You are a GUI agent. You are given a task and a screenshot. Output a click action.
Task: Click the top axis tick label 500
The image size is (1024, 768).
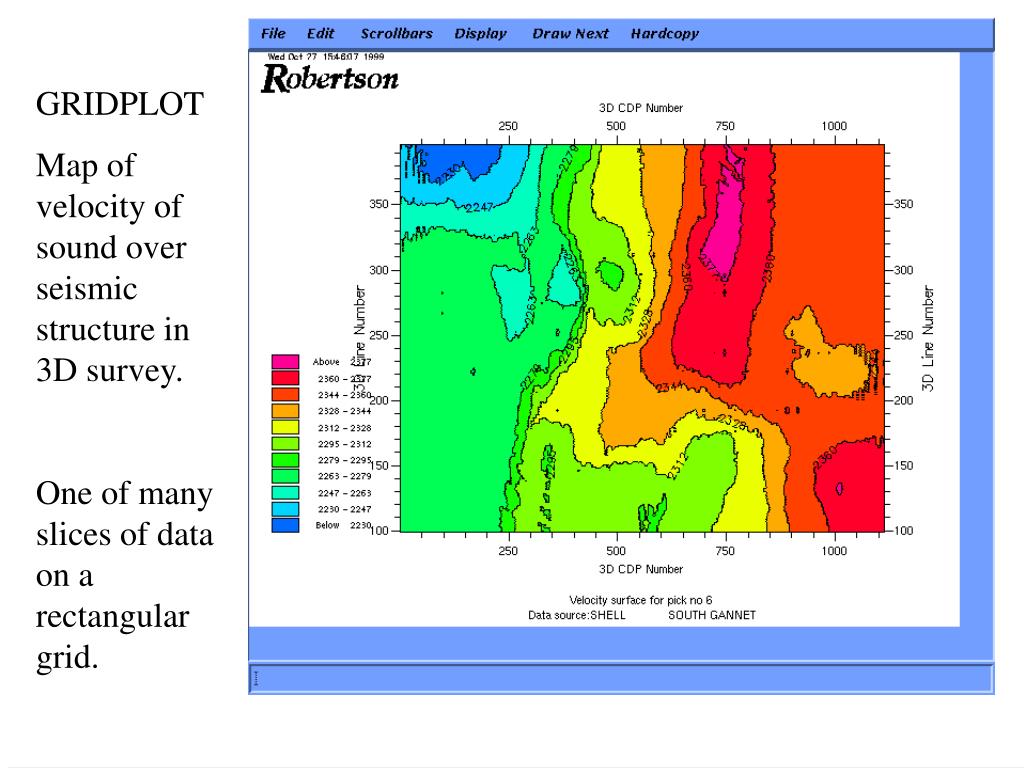point(616,126)
